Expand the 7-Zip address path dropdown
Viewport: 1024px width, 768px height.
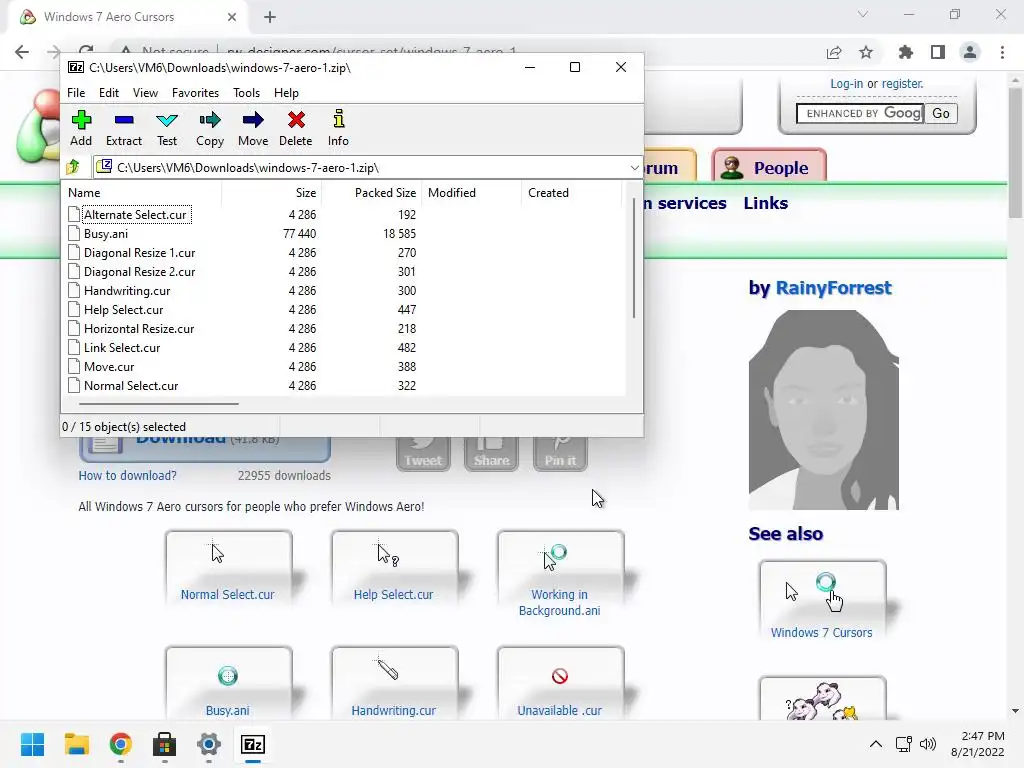coord(634,168)
